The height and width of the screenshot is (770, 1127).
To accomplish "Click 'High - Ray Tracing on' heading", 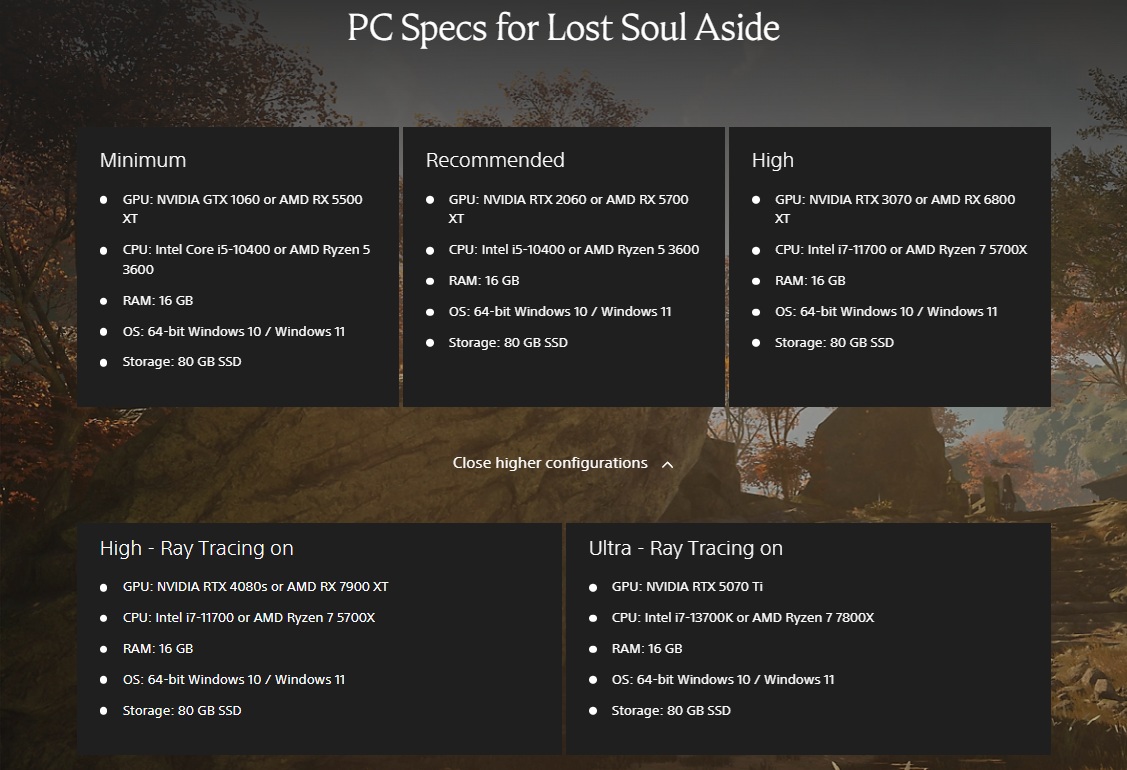I will click(196, 548).
